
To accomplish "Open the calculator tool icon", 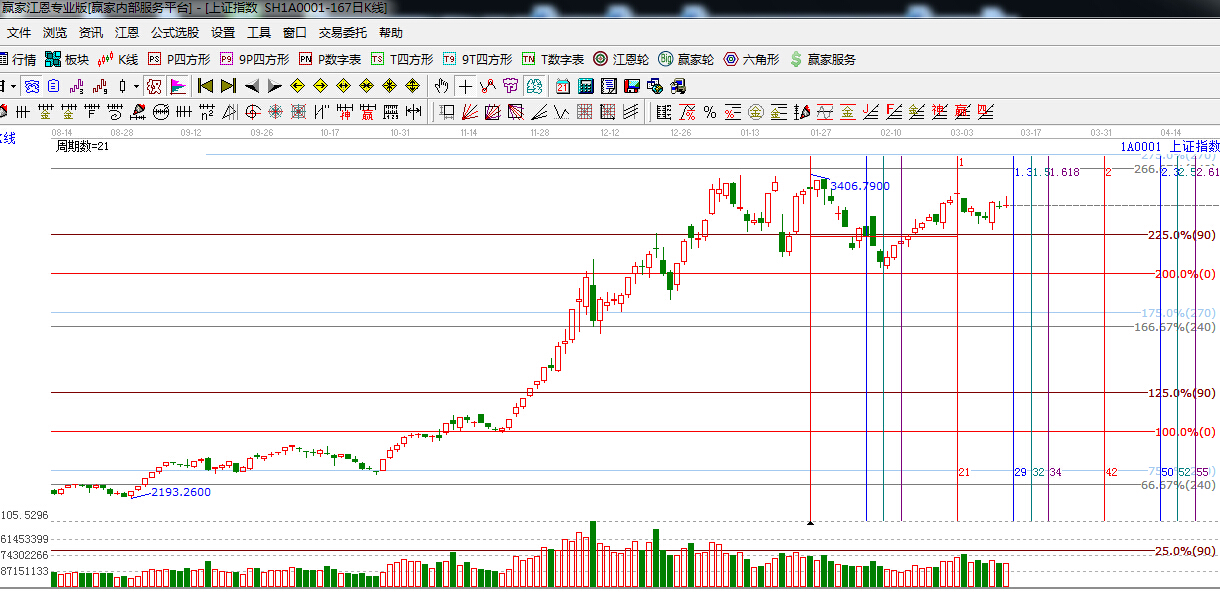I will 586,86.
